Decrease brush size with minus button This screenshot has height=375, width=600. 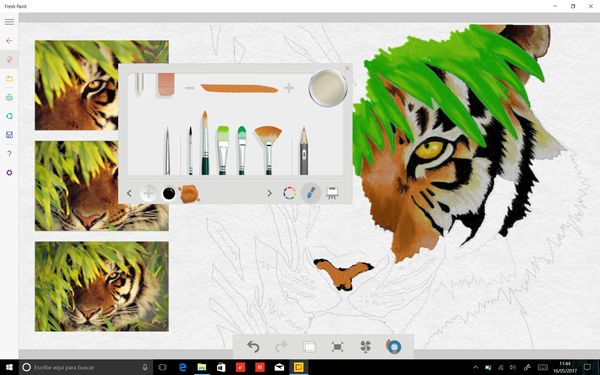click(x=189, y=88)
